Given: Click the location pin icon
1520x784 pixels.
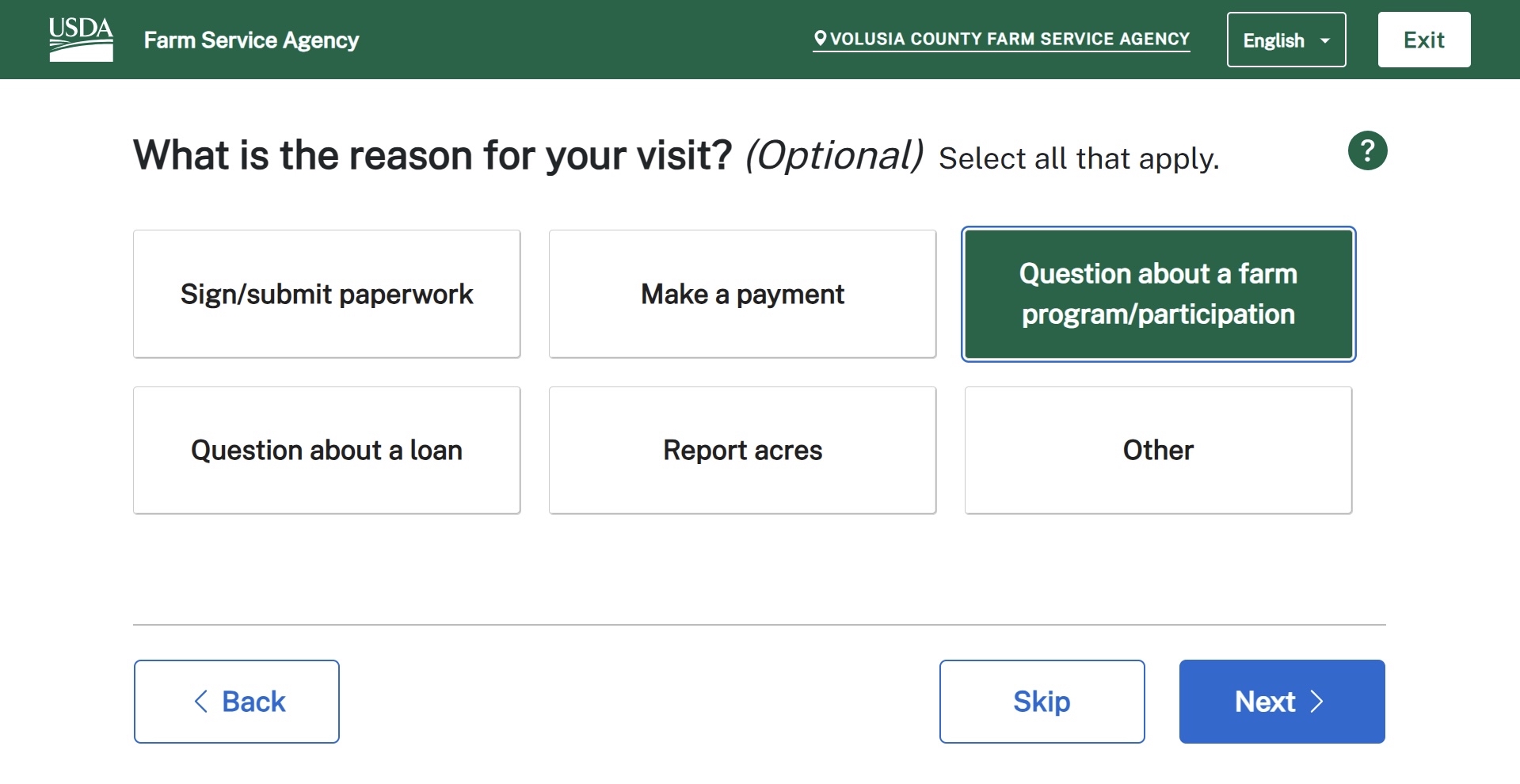Looking at the screenshot, I should pos(820,38).
